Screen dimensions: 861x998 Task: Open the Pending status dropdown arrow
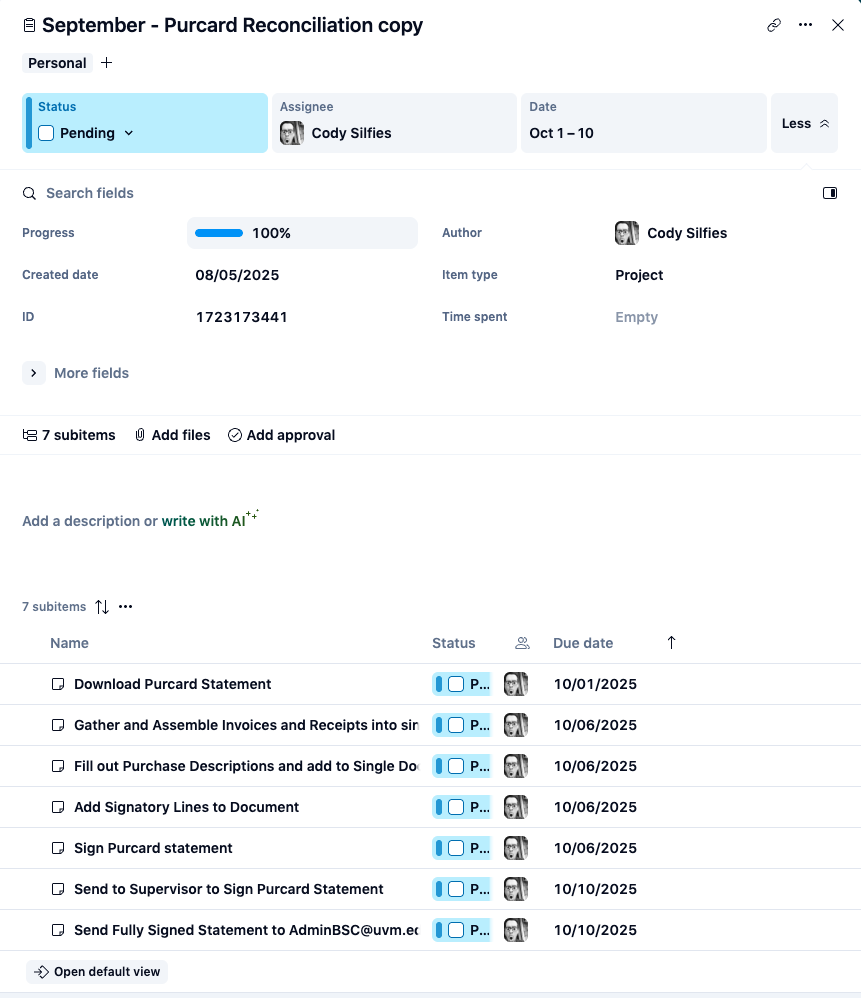pyautogui.click(x=128, y=133)
